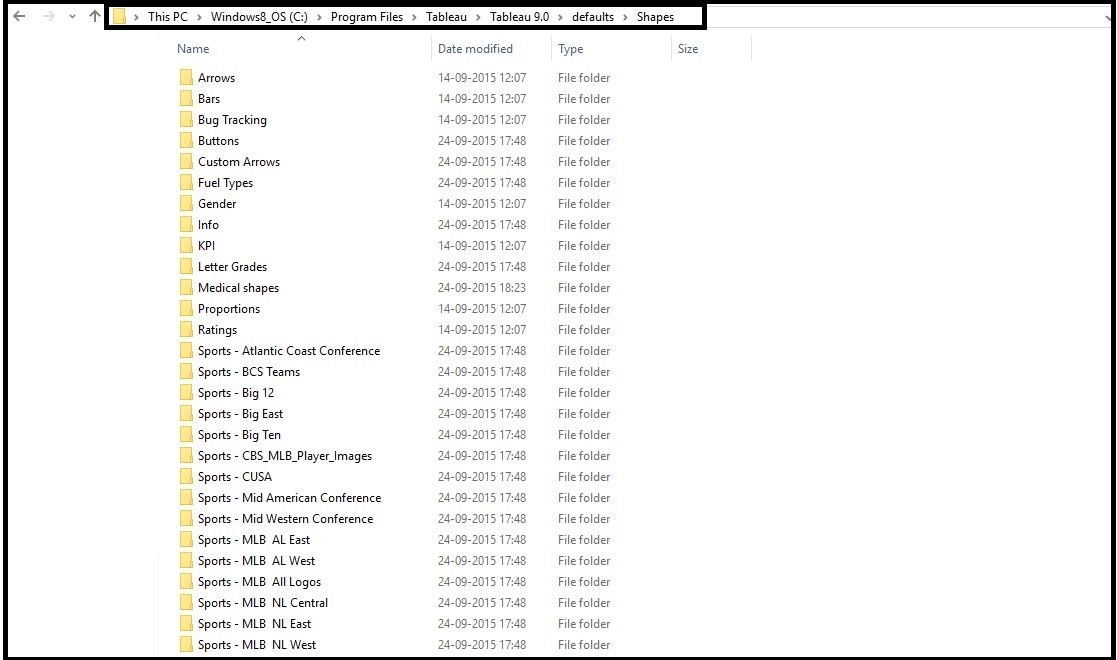The image size is (1117, 660).
Task: Select the Bug Tracking folder icon
Action: pos(186,120)
